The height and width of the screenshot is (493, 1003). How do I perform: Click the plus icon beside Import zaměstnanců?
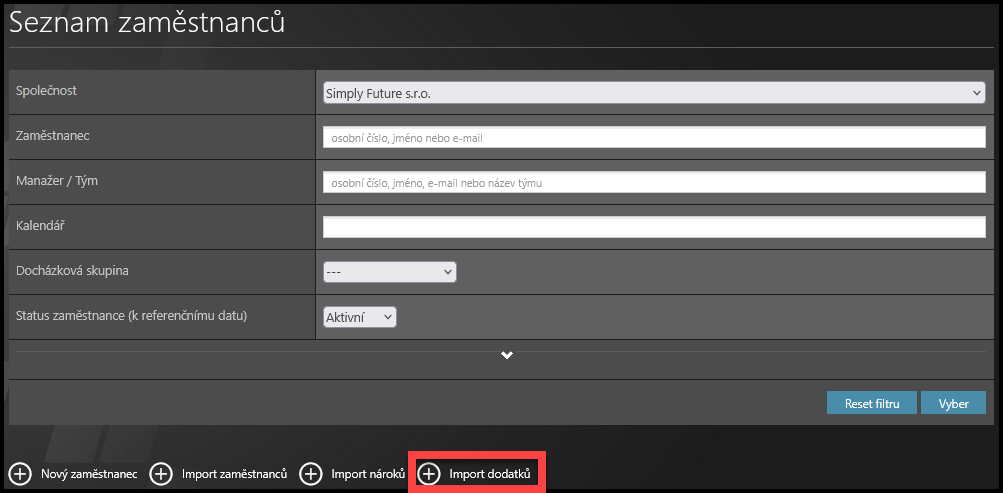coord(161,473)
